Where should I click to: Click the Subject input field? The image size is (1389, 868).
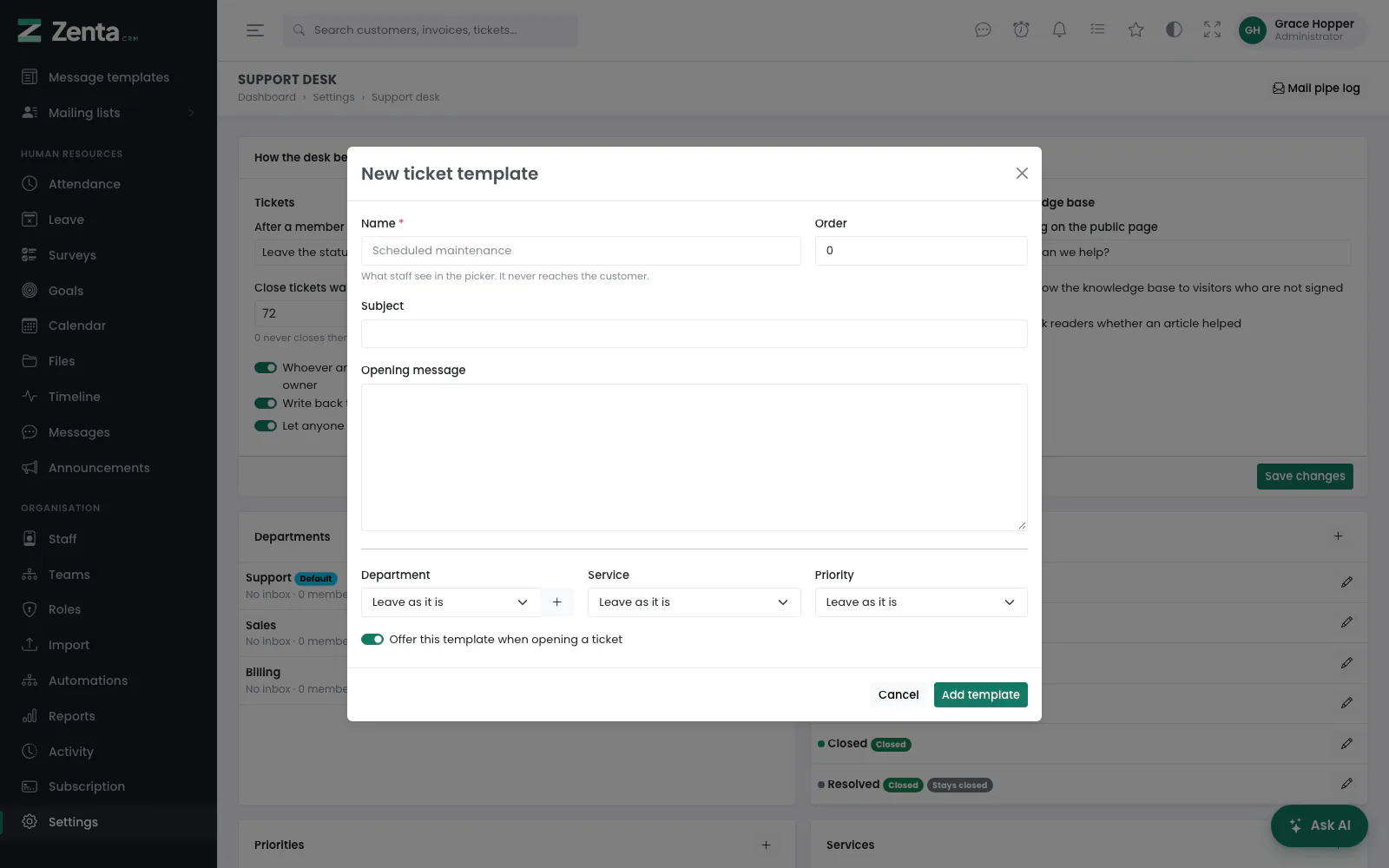pyautogui.click(x=694, y=334)
